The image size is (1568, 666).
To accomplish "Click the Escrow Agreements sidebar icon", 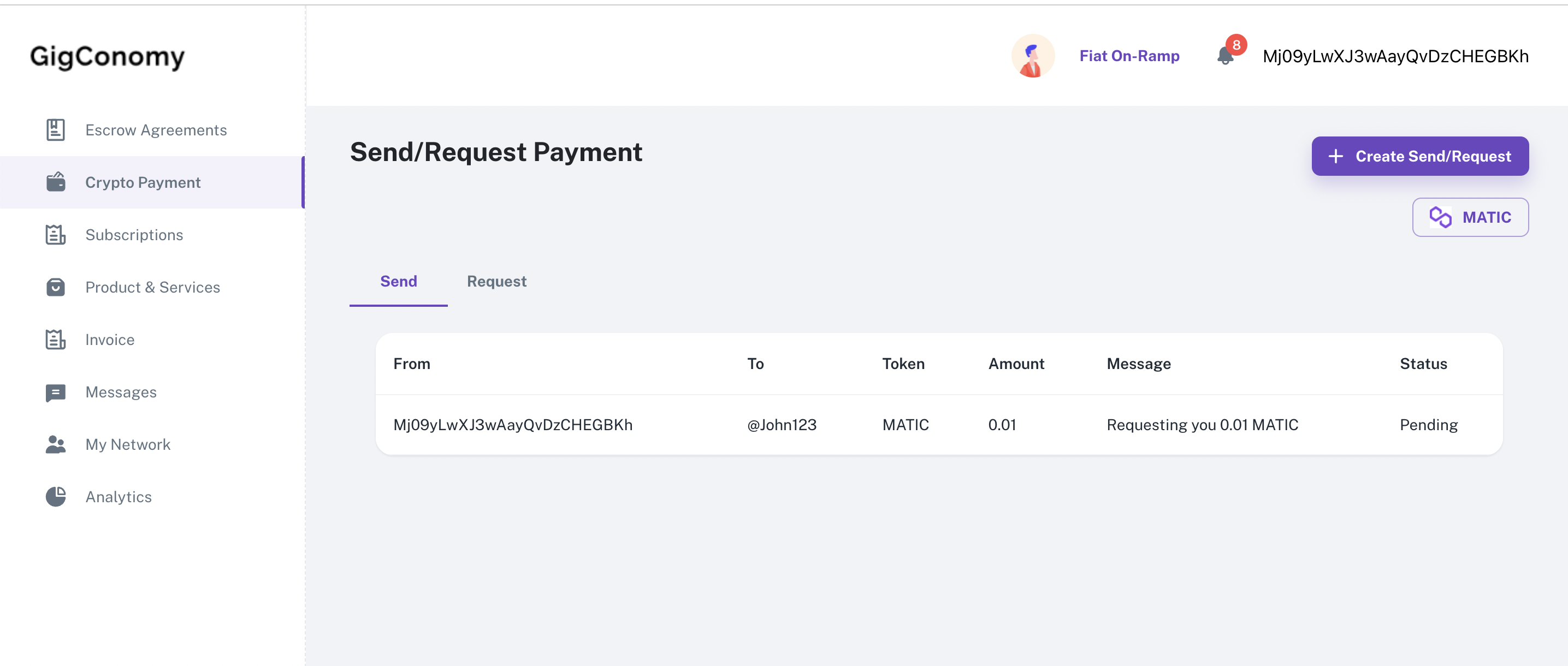I will coord(54,129).
